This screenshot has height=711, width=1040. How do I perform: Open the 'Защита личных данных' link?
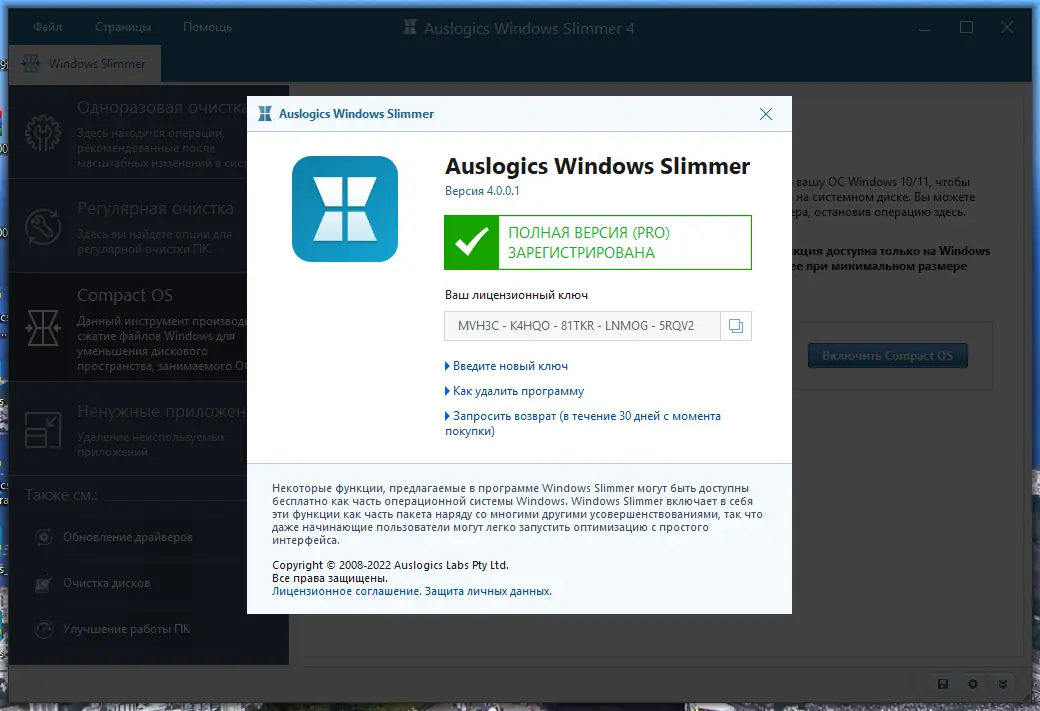pyautogui.click(x=488, y=591)
